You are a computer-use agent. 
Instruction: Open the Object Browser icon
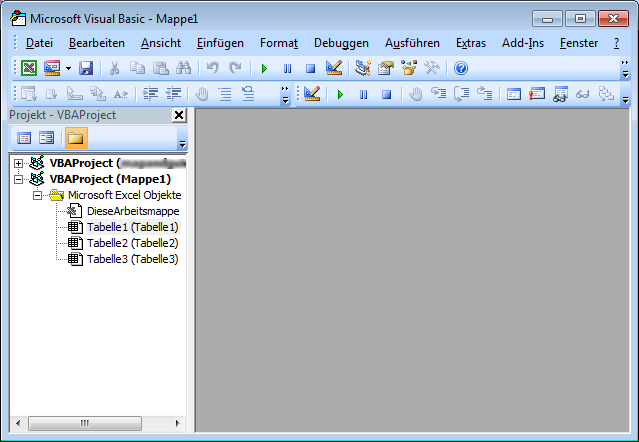click(x=409, y=68)
